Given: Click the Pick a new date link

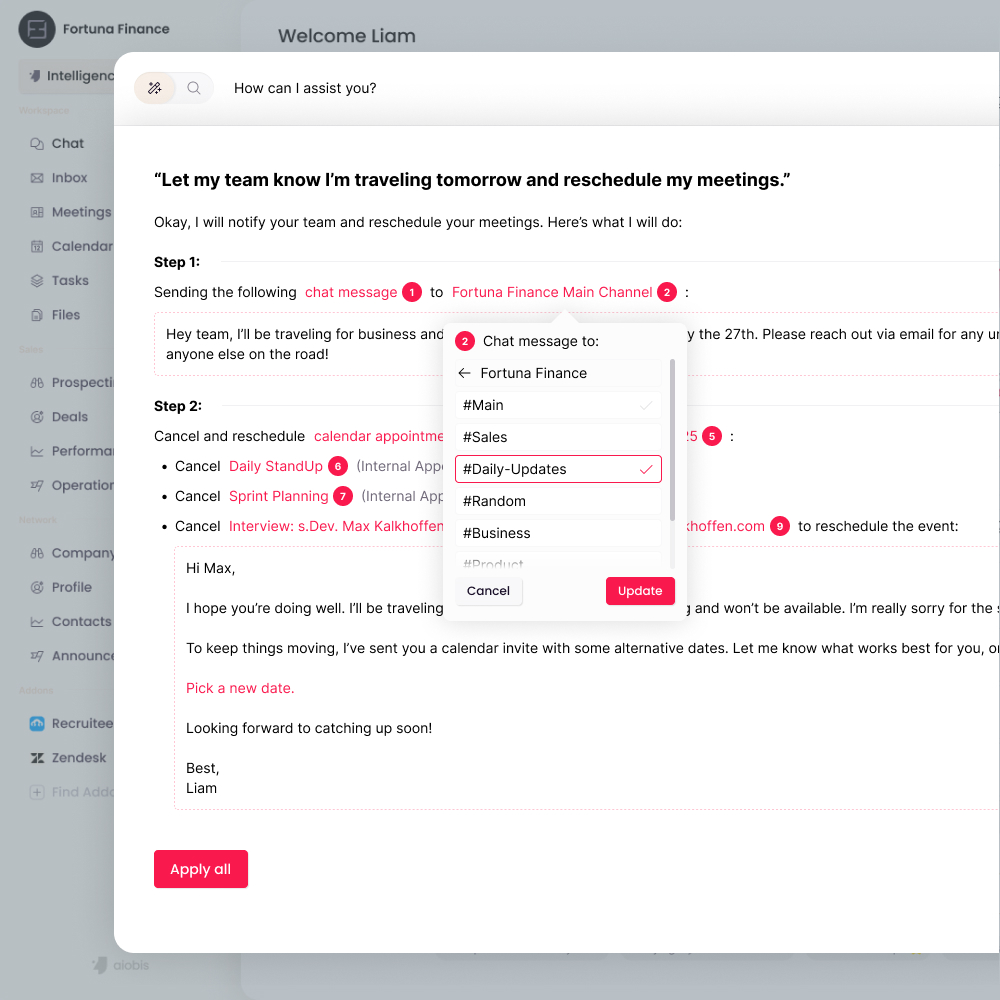Looking at the screenshot, I should [240, 688].
